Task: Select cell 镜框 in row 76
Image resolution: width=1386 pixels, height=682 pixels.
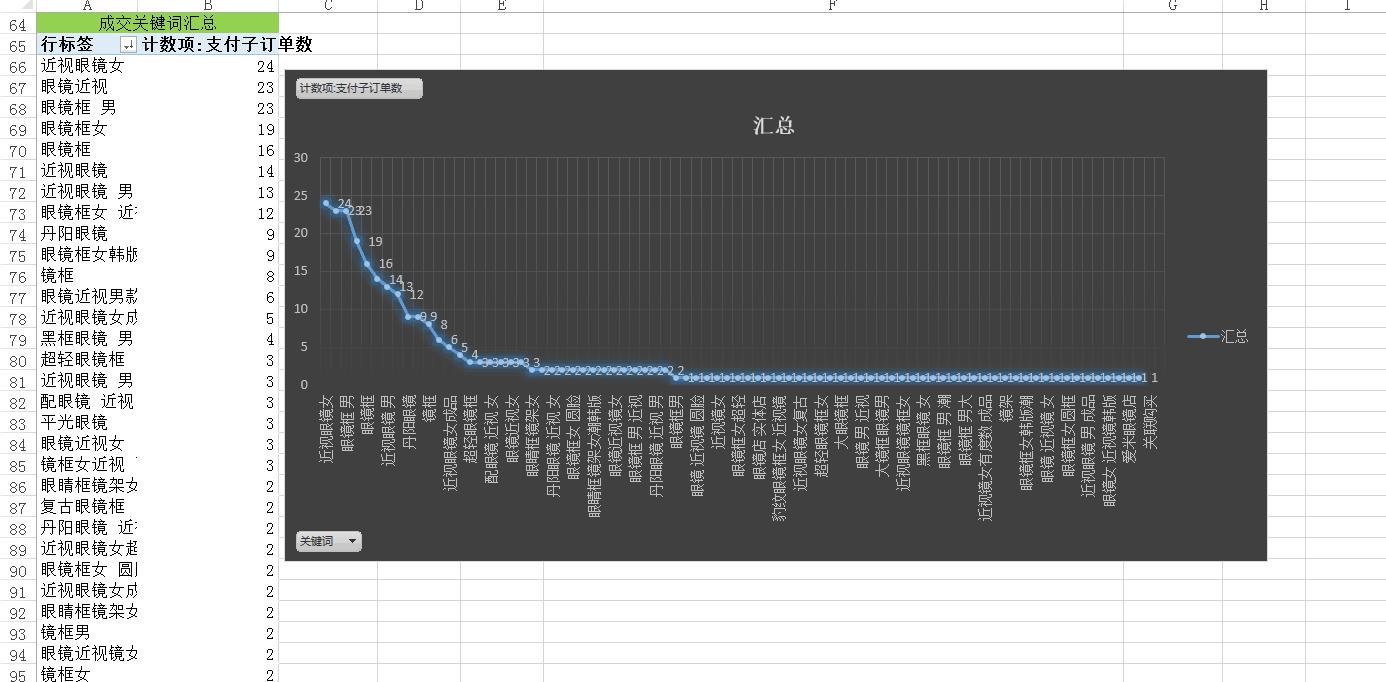Action: click(x=87, y=276)
